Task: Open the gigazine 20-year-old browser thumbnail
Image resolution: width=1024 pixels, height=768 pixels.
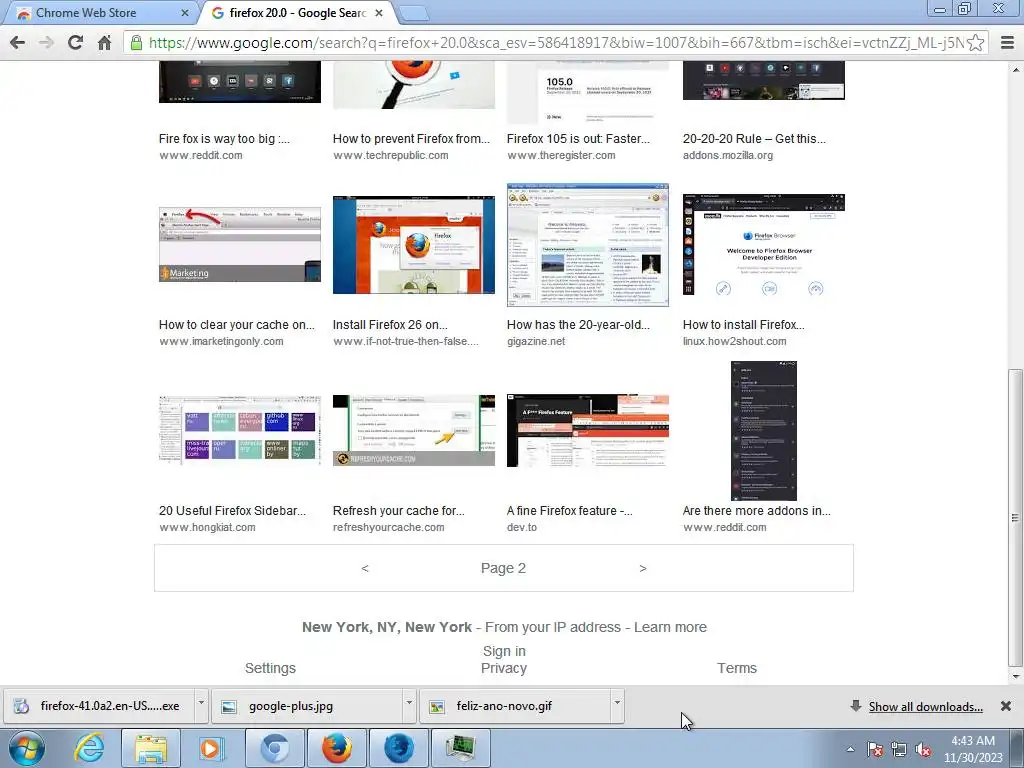Action: (587, 244)
